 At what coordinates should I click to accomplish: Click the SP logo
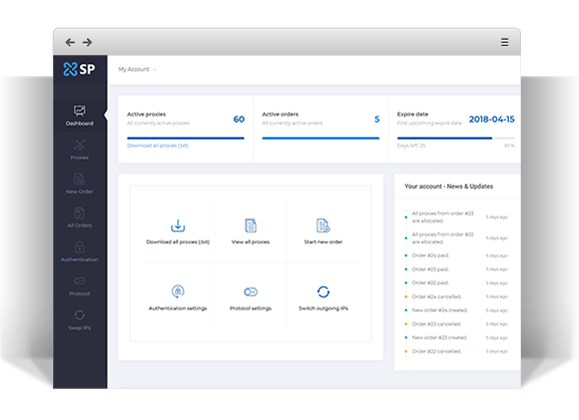79,69
